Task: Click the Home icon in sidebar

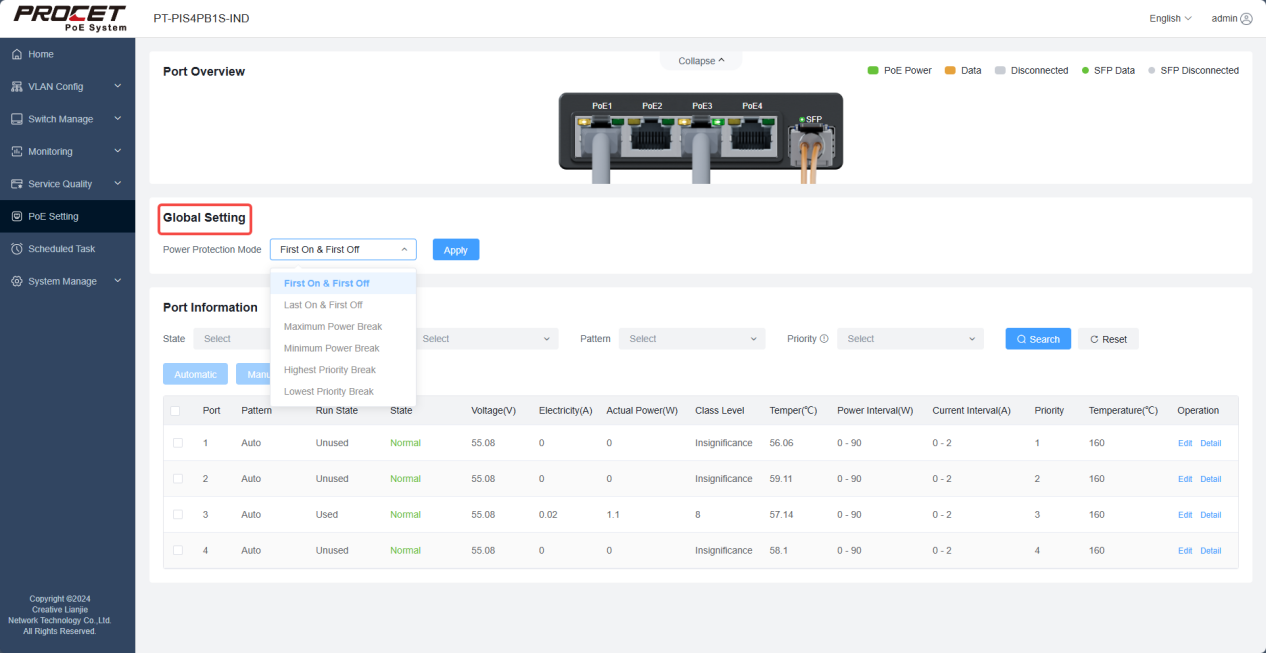Action: [17, 54]
